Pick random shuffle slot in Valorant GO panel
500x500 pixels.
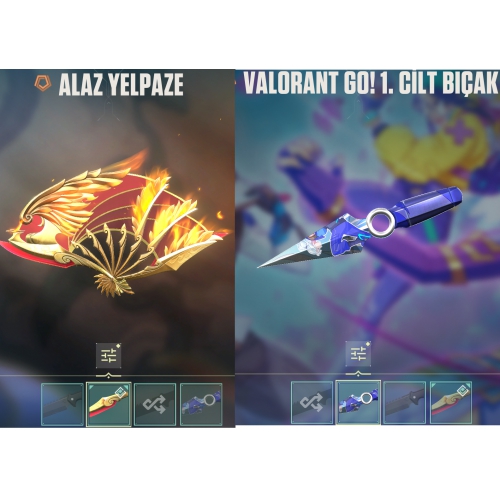(x=312, y=402)
